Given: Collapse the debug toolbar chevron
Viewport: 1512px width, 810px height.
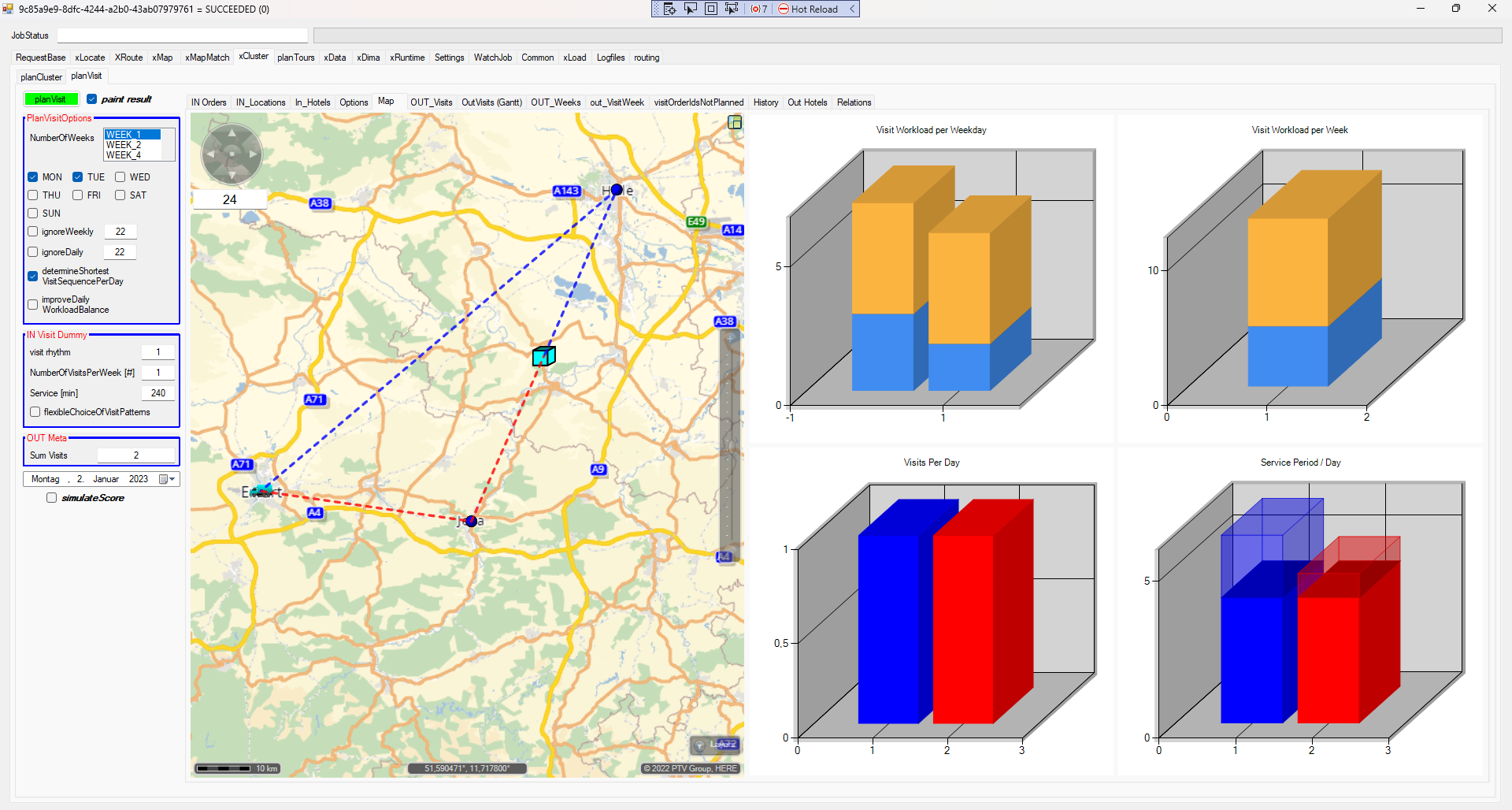Looking at the screenshot, I should click(x=852, y=9).
